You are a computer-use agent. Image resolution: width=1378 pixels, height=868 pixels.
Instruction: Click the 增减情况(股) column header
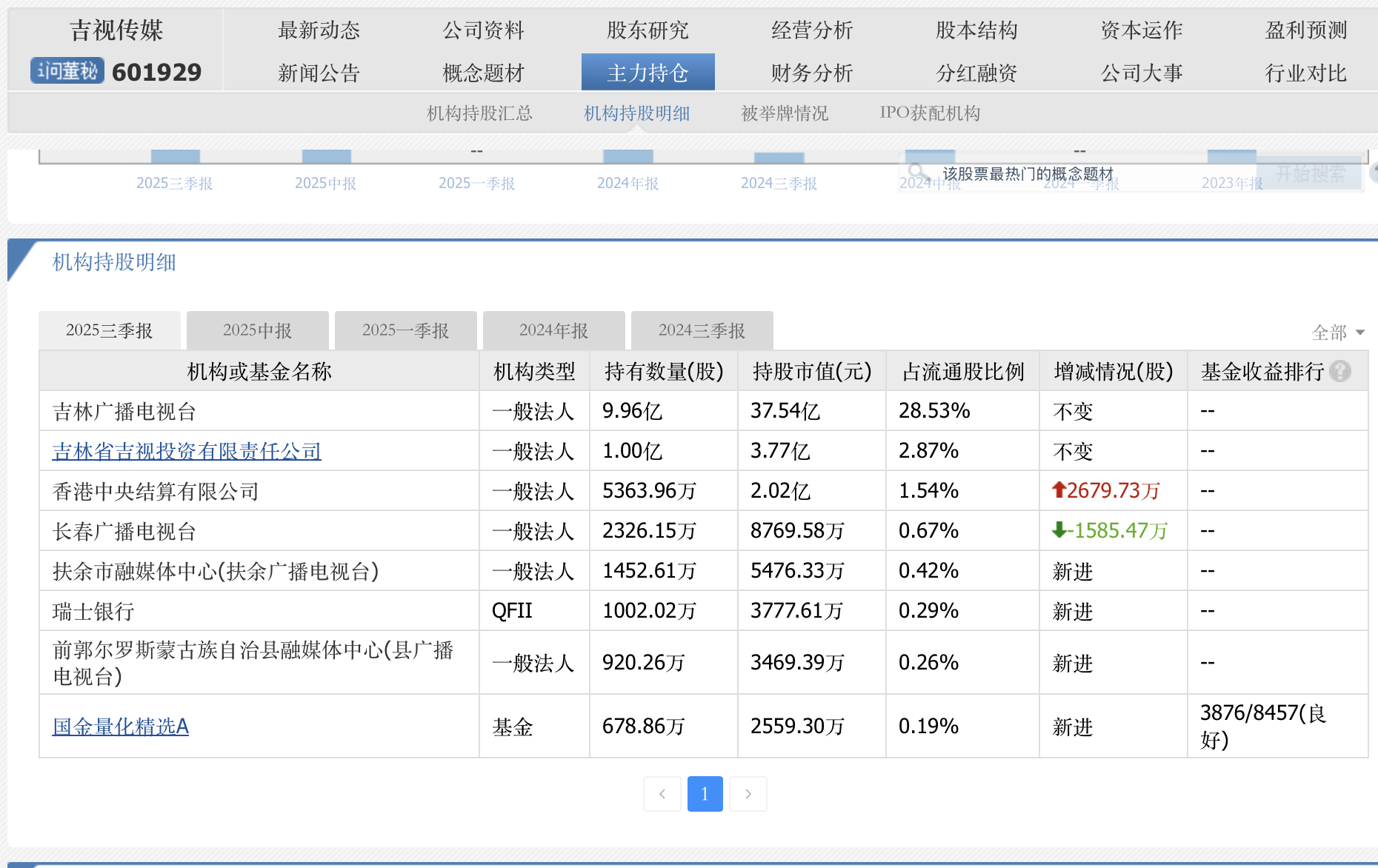(1114, 371)
